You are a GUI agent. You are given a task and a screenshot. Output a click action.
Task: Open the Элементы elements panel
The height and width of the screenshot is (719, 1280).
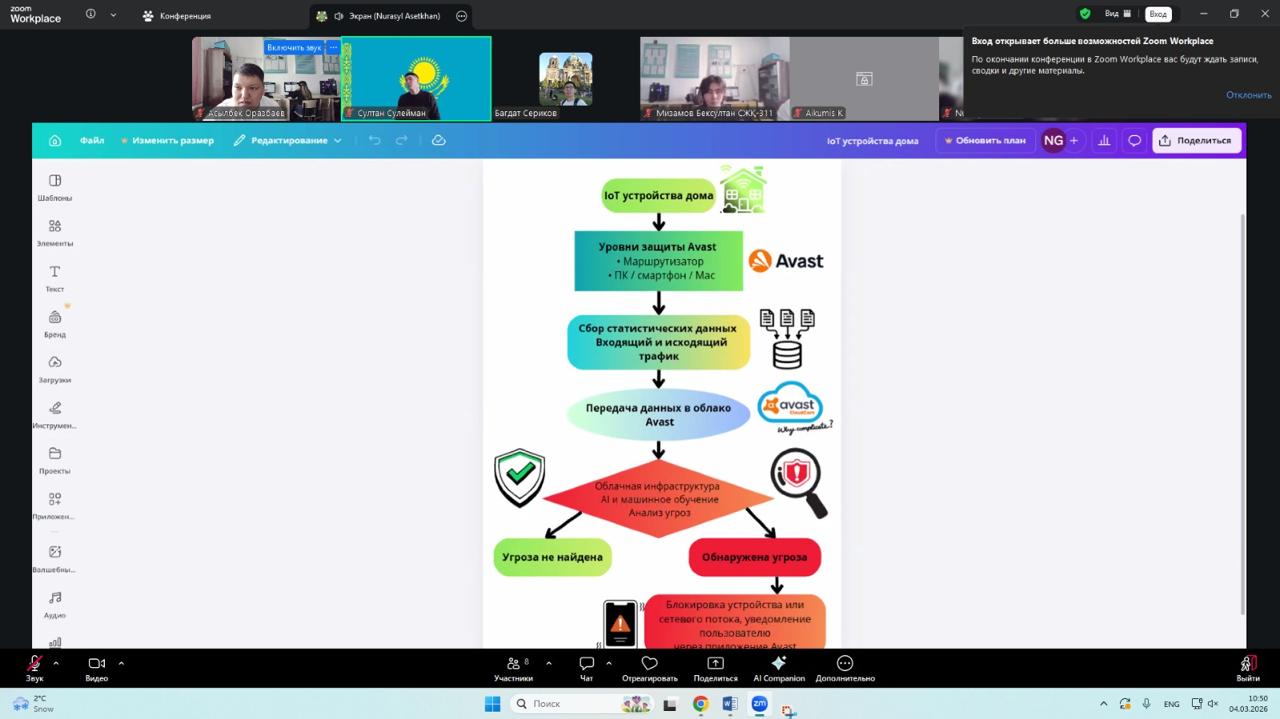55,232
